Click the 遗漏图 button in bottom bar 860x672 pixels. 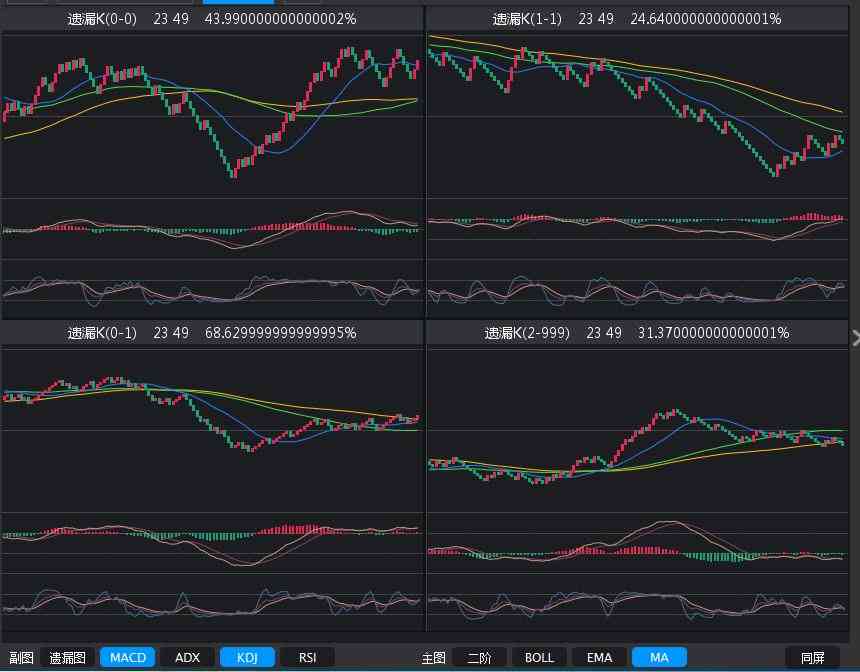click(x=68, y=657)
